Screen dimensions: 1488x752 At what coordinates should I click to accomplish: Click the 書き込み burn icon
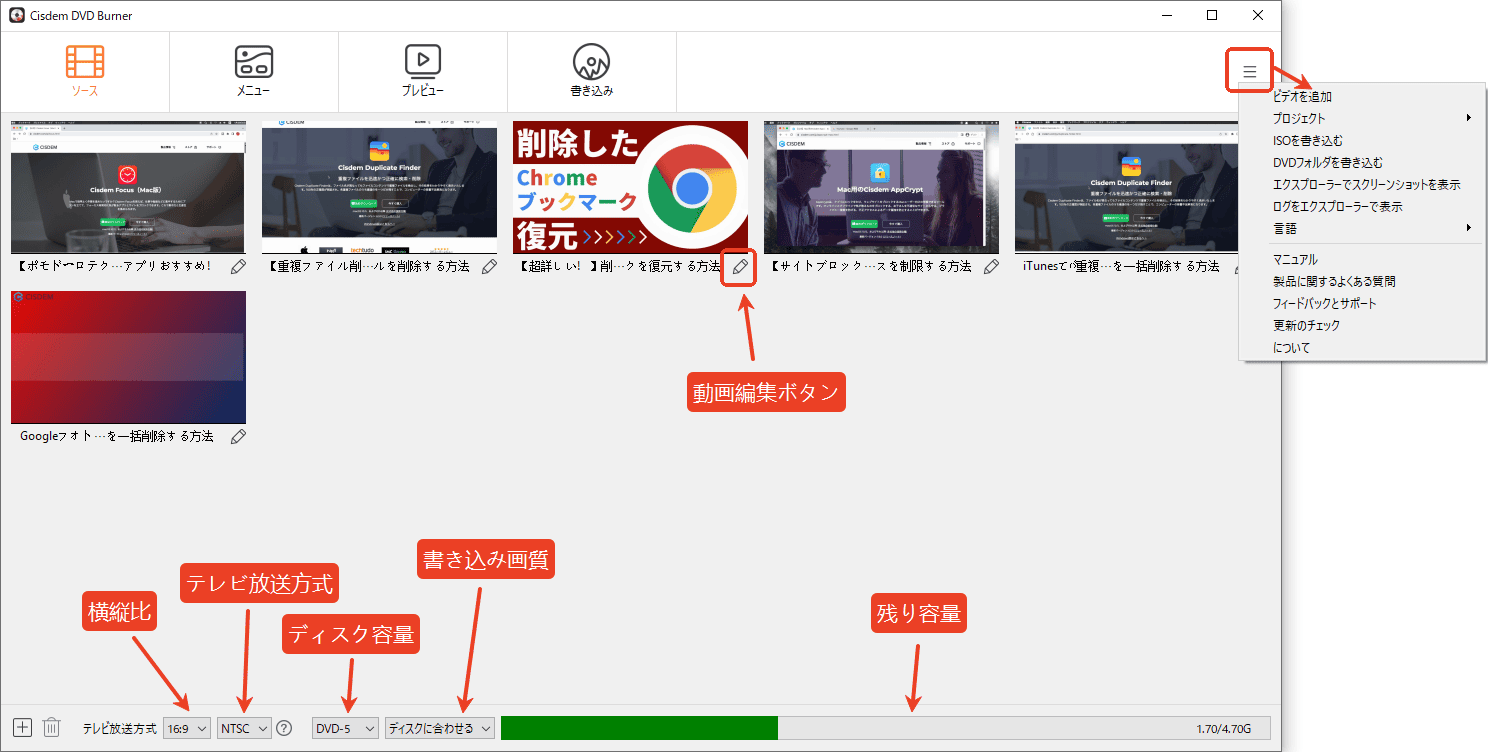[x=592, y=70]
